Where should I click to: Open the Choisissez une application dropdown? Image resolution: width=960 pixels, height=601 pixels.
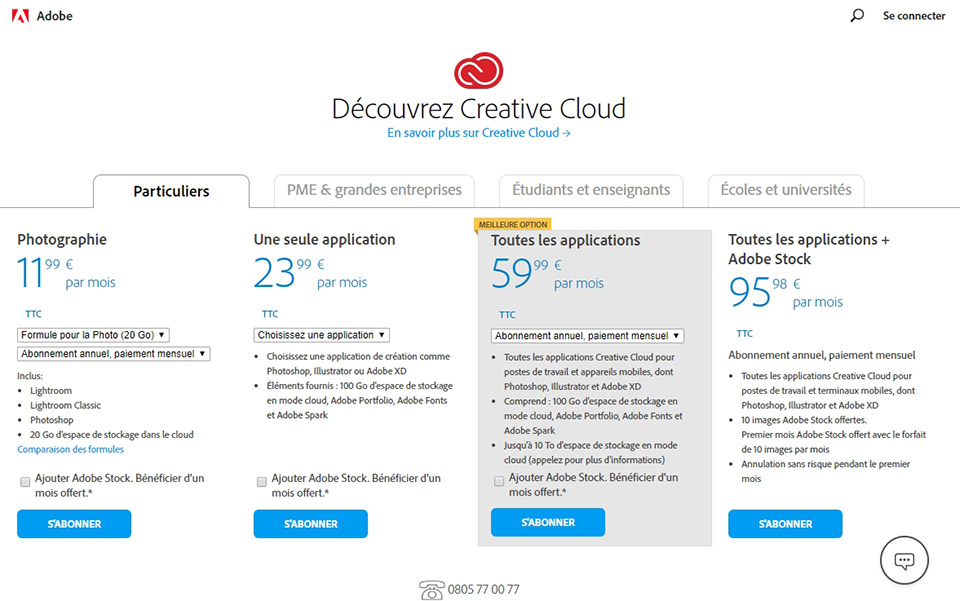[321, 335]
